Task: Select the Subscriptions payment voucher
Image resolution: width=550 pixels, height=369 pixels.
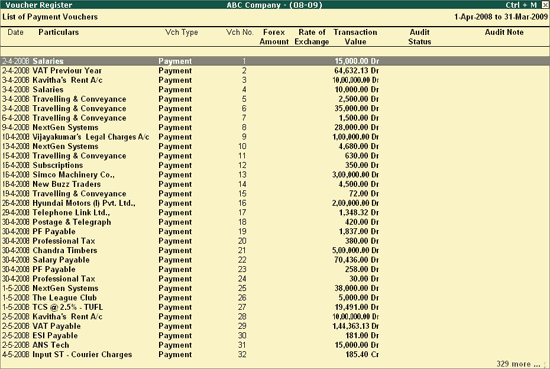Action: coord(275,165)
